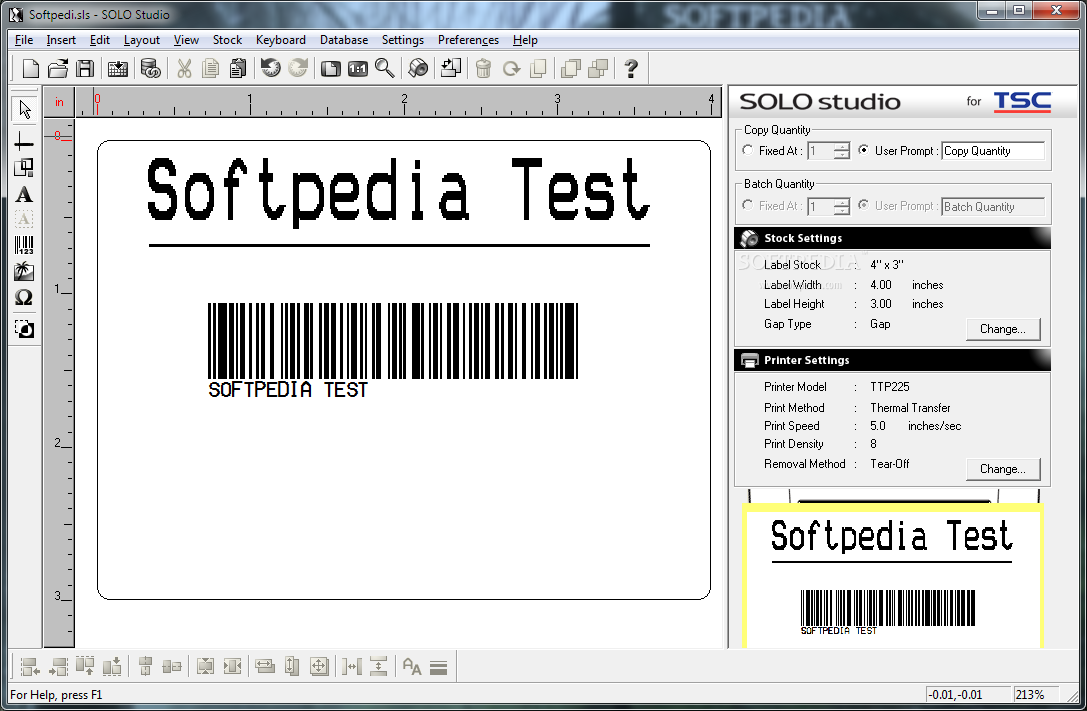The width and height of the screenshot is (1087, 711).
Task: Select Copy Quantity 'Fixed At' radio button
Action: 747,150
